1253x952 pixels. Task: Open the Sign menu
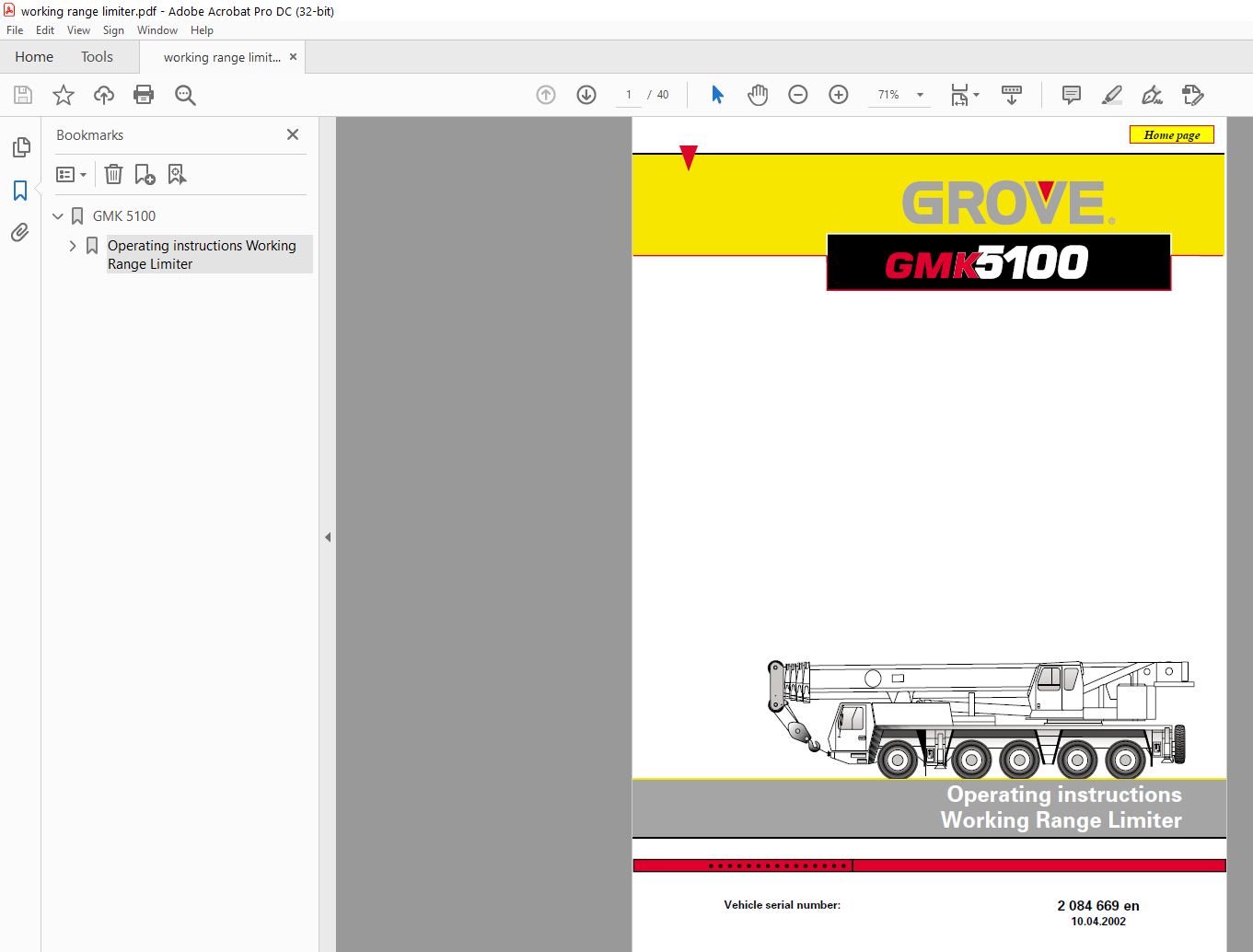click(113, 30)
